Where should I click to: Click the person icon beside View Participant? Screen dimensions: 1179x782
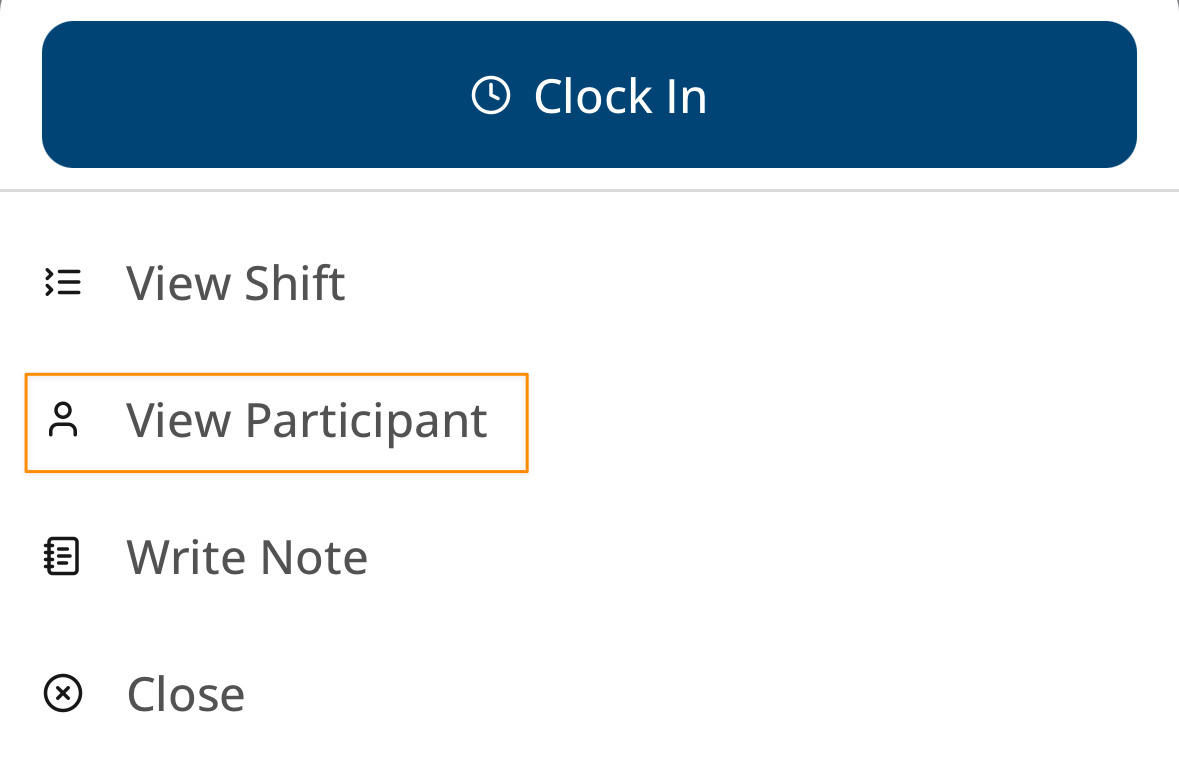(x=64, y=420)
